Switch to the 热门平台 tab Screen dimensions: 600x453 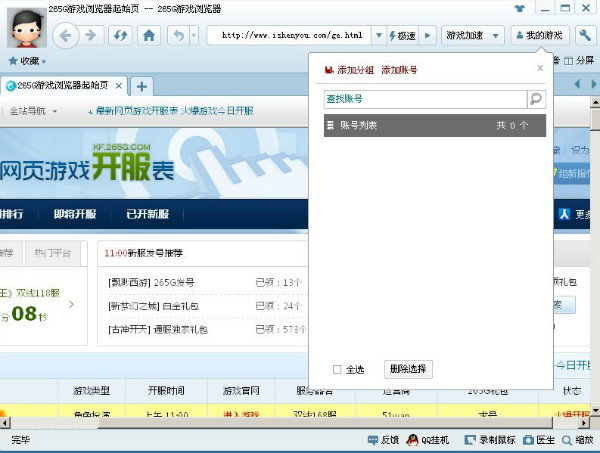click(x=53, y=253)
